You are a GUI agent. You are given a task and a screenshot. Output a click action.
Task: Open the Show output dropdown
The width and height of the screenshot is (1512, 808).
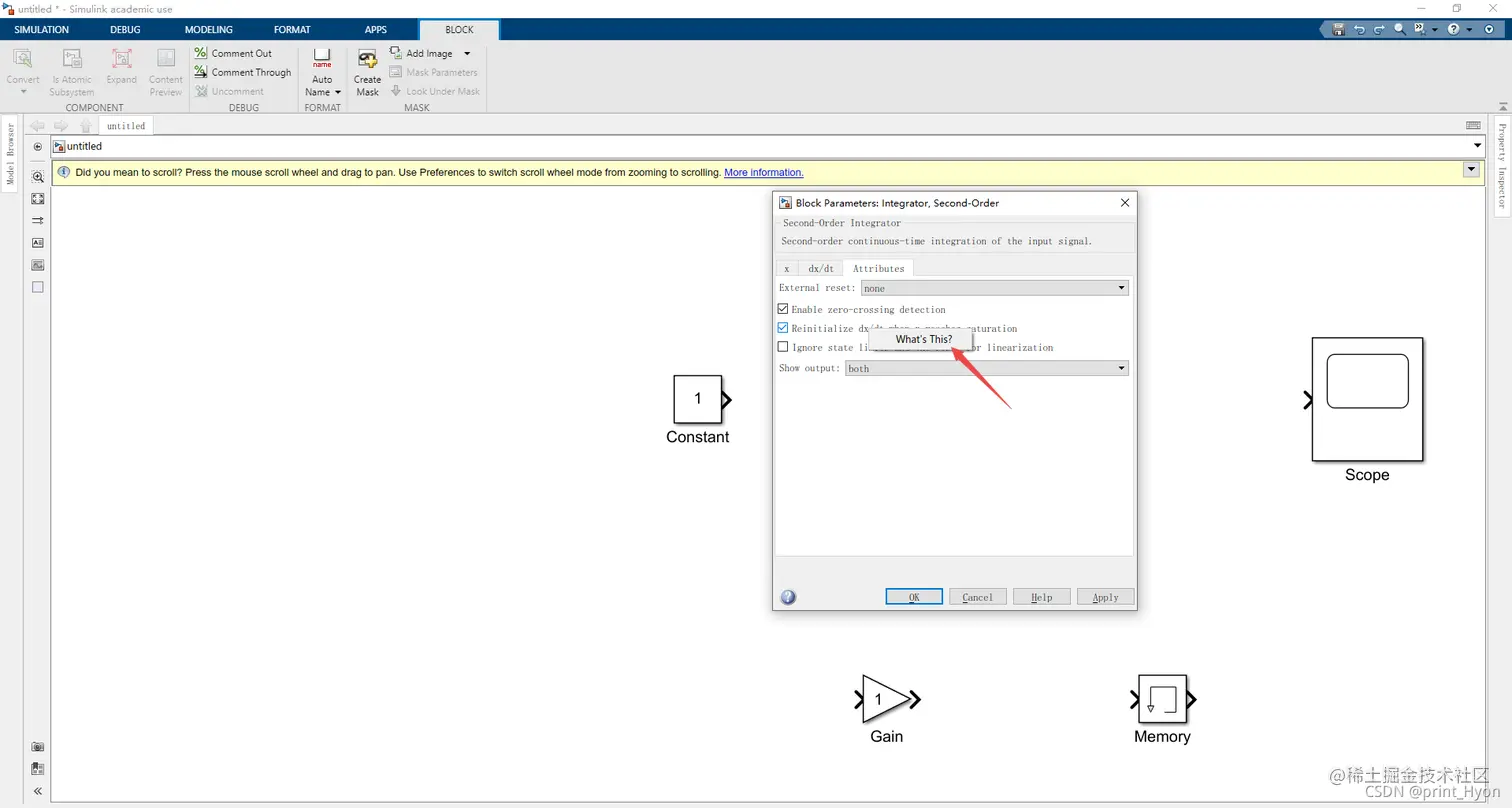pos(986,368)
